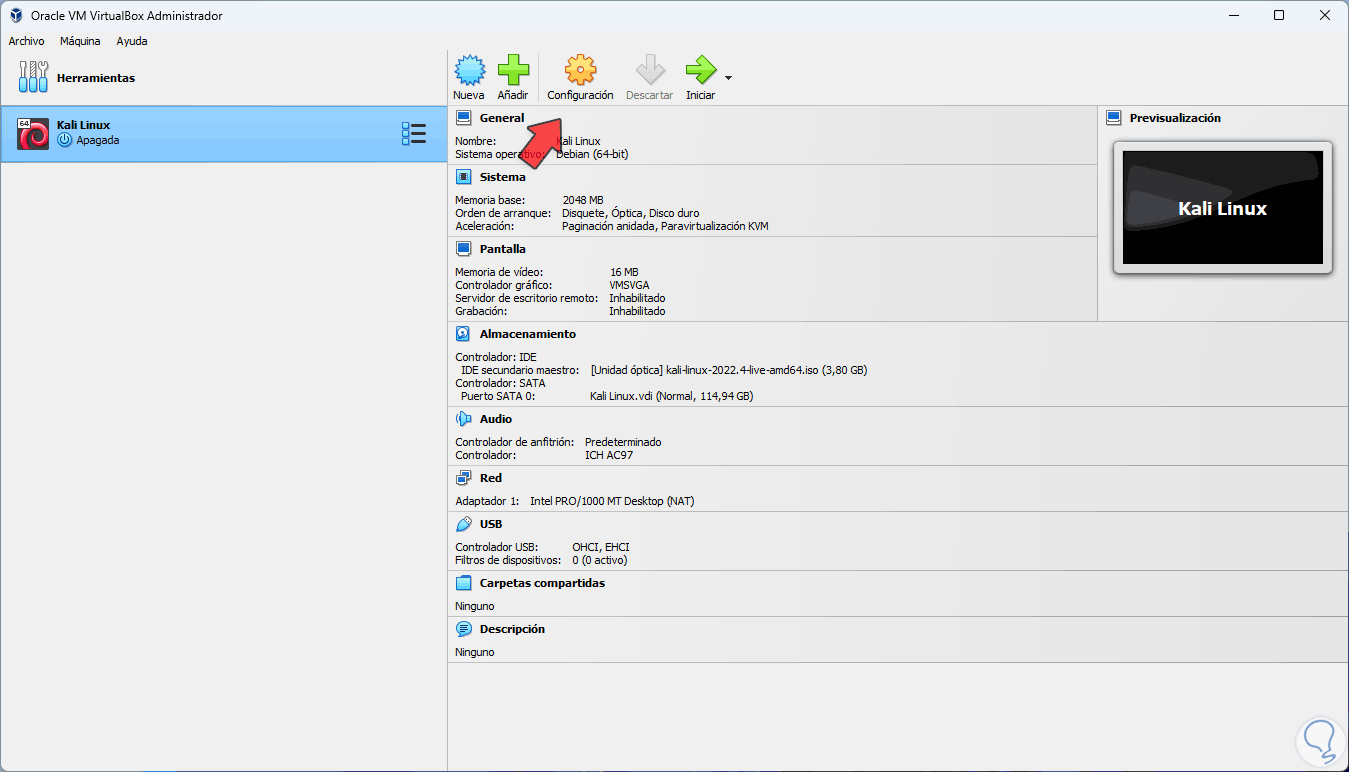1349x772 pixels.
Task: Click the green Iniciar arrow icon
Action: (x=700, y=70)
